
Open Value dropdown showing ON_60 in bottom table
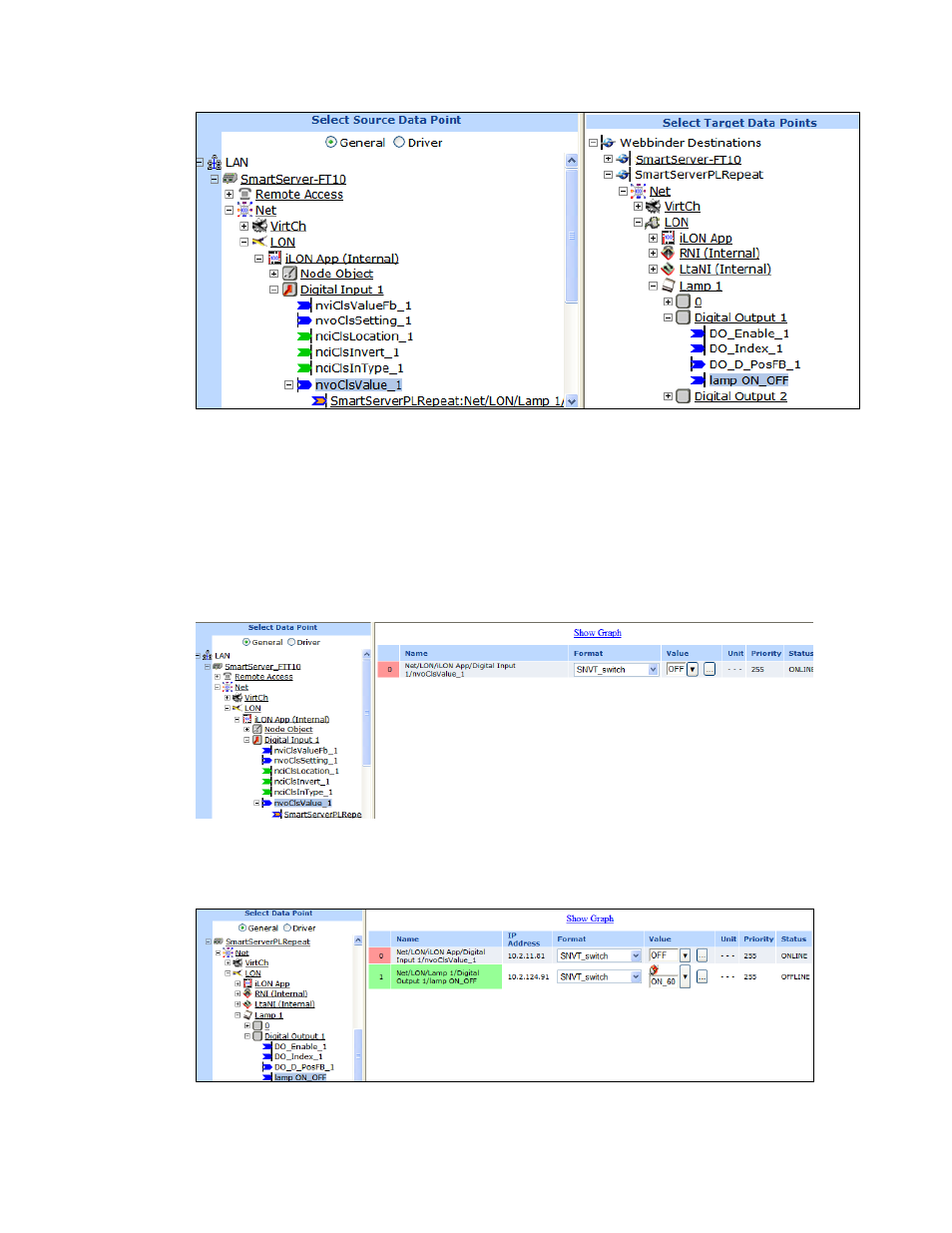click(x=686, y=976)
